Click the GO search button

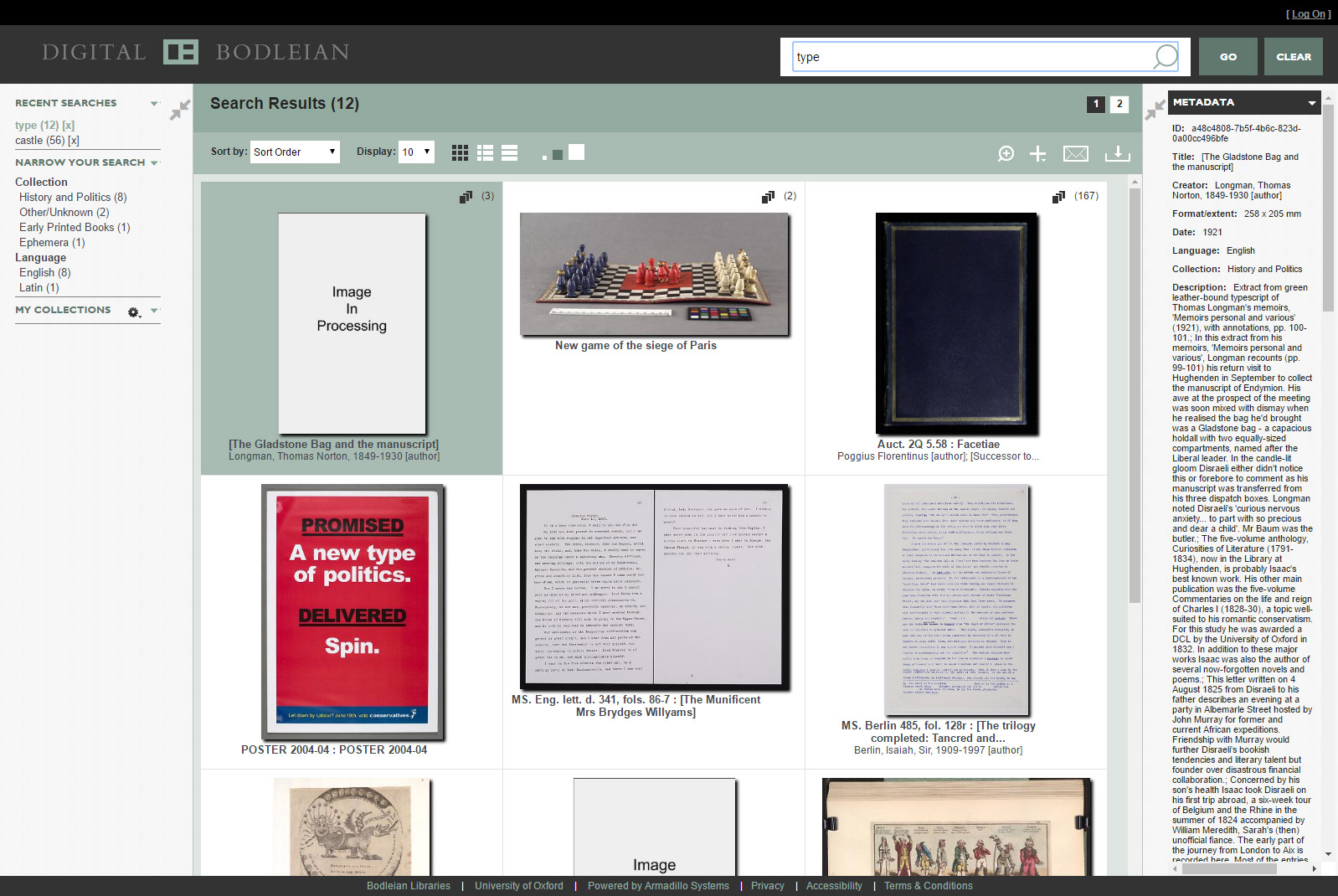coord(1228,57)
